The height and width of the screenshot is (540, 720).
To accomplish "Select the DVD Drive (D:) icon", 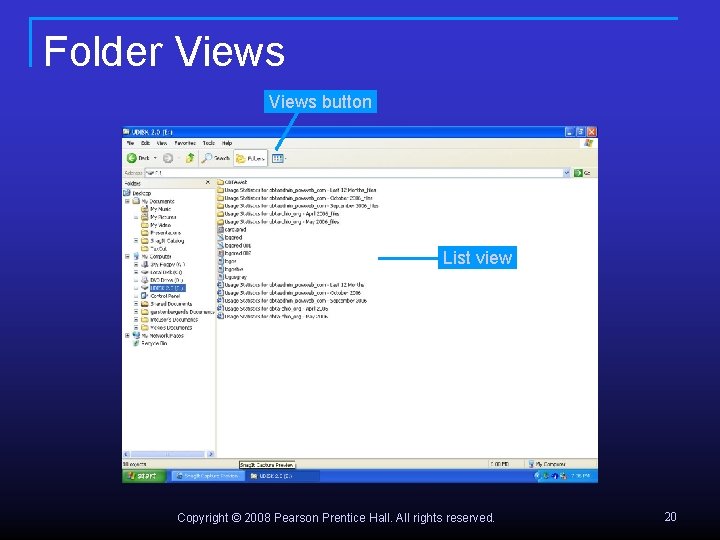I will point(145,280).
